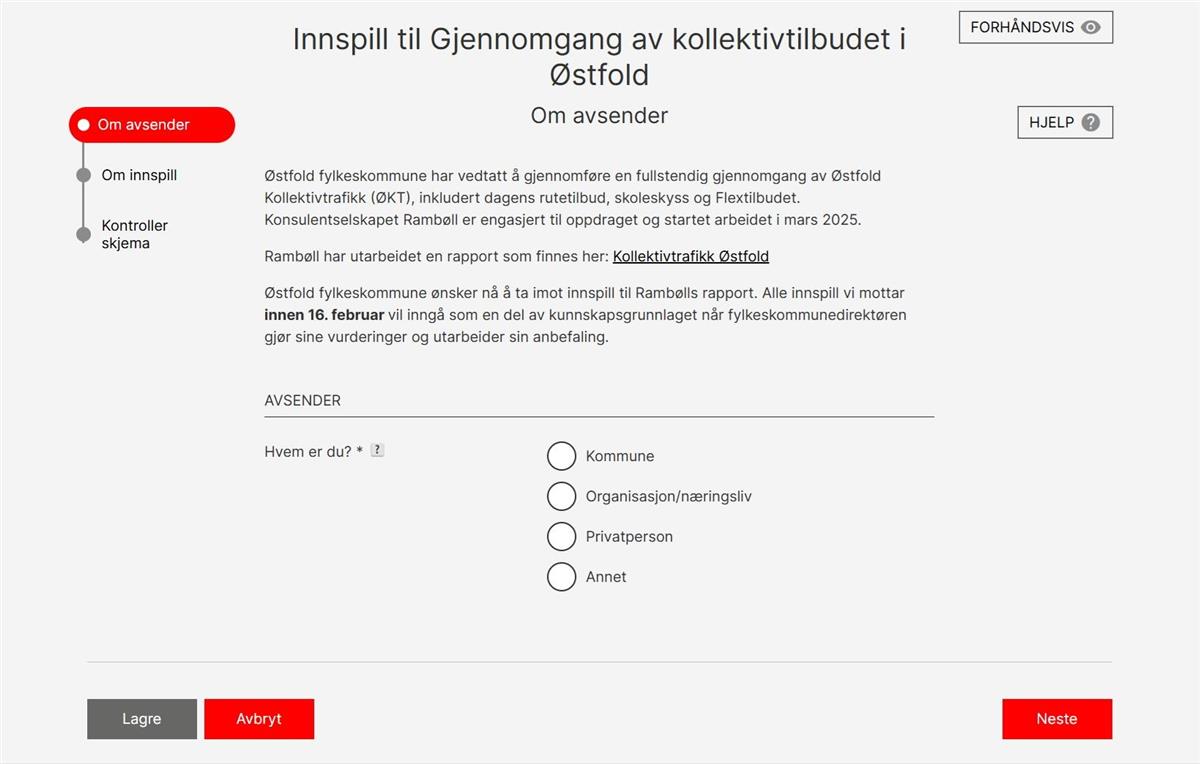The image size is (1200, 764).
Task: Cancel the form with Avbryt
Action: [x=259, y=719]
